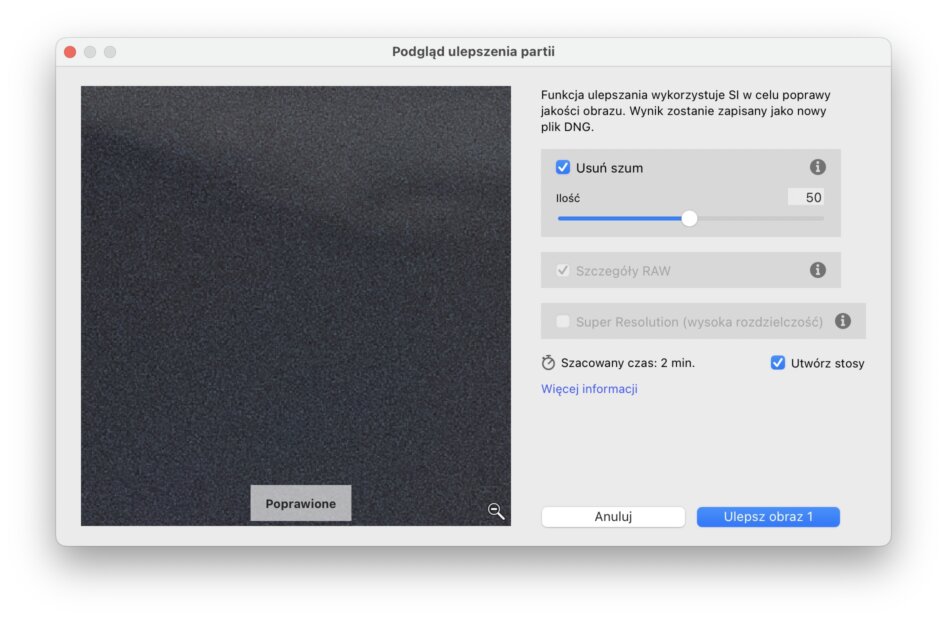Disable the Utwórz stosy checkbox

coord(778,363)
